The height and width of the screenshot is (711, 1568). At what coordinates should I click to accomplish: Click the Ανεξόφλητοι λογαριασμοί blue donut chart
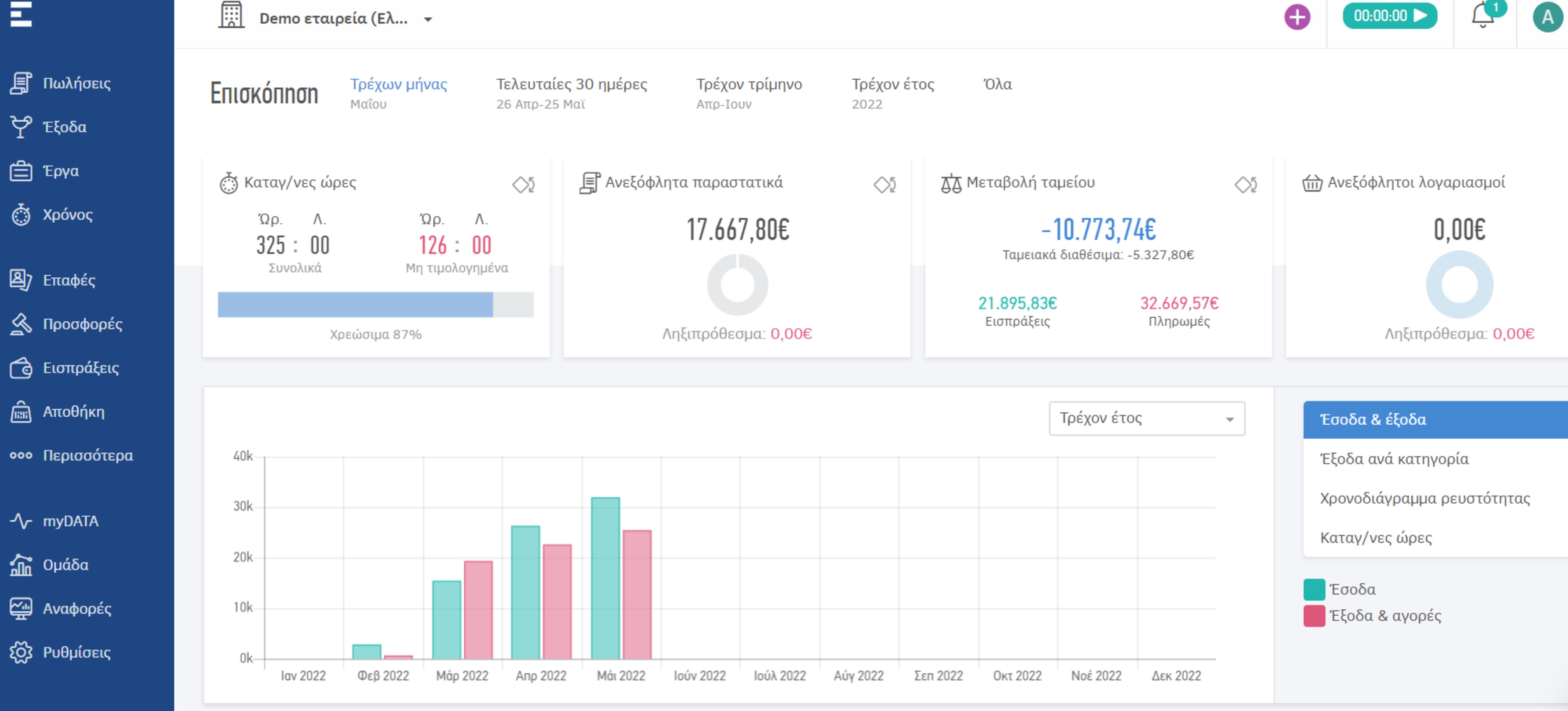(x=1459, y=285)
